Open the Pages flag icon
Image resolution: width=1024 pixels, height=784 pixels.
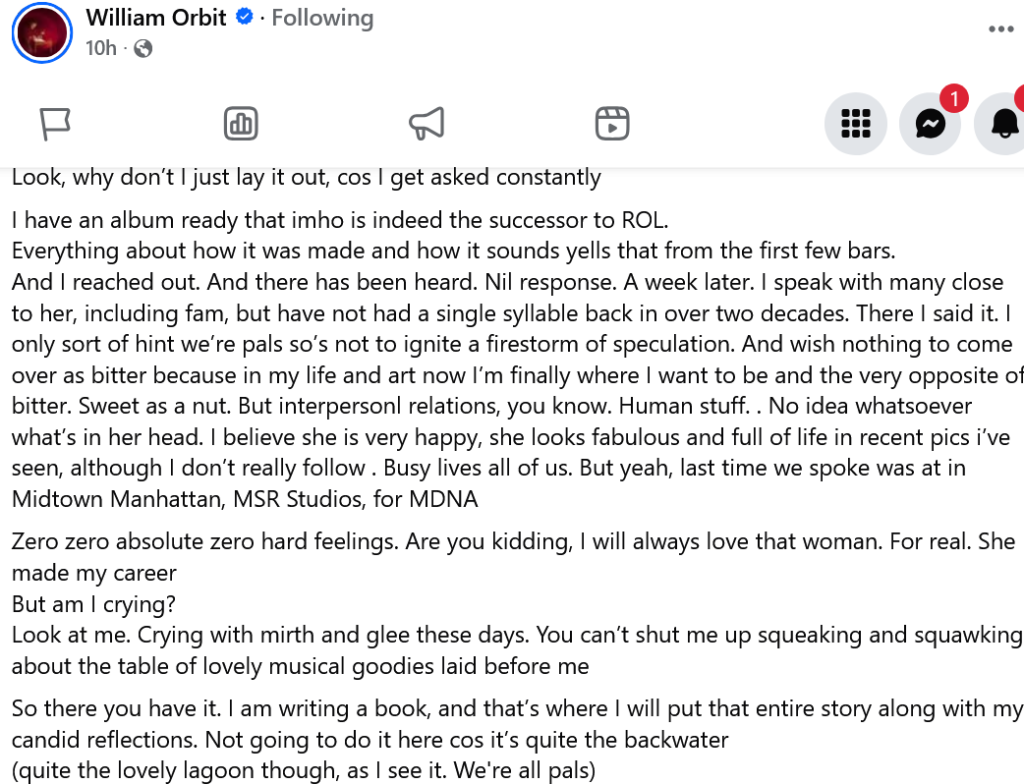click(x=55, y=124)
